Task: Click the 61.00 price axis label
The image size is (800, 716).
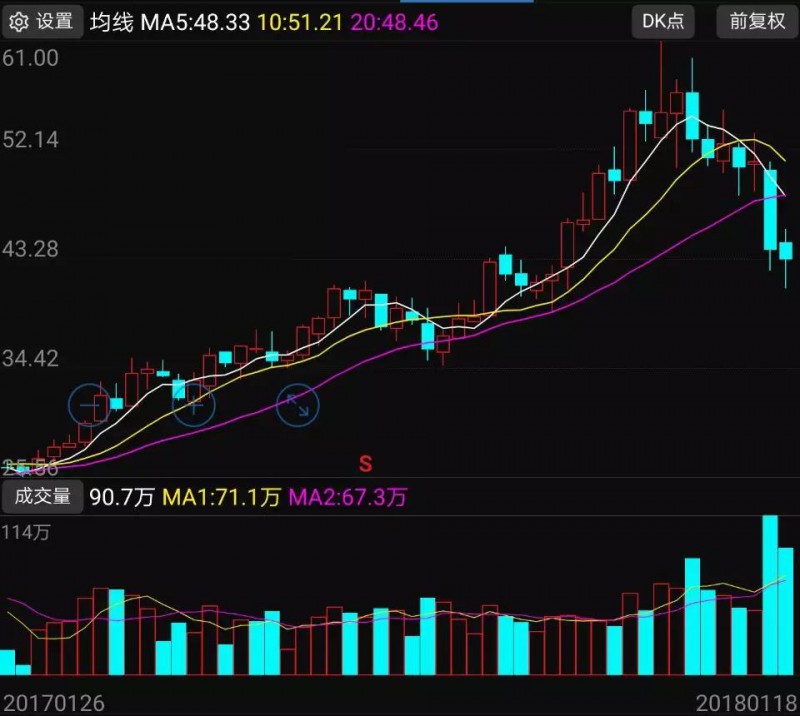Action: point(32,59)
